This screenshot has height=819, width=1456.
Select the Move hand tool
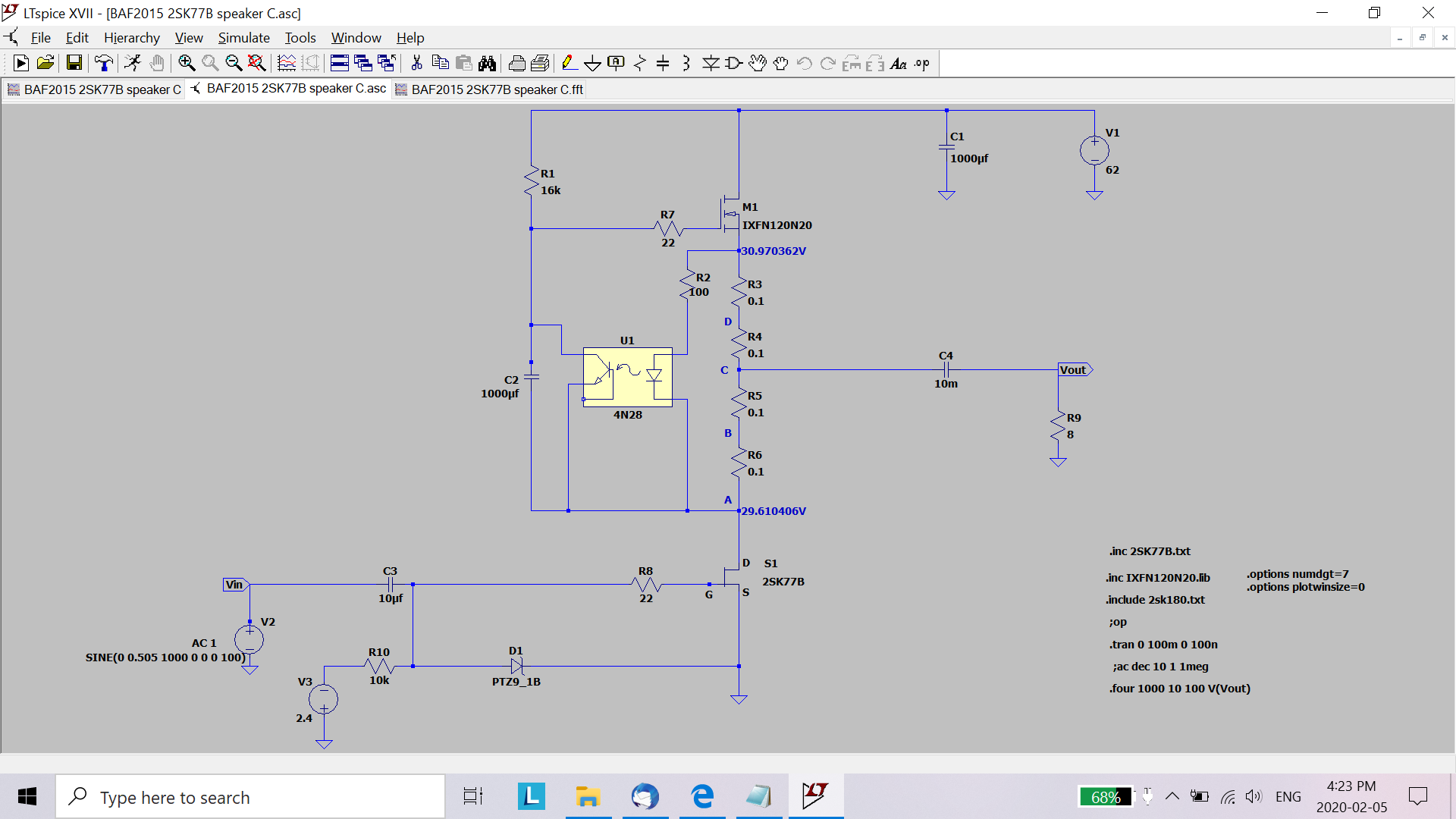758,64
